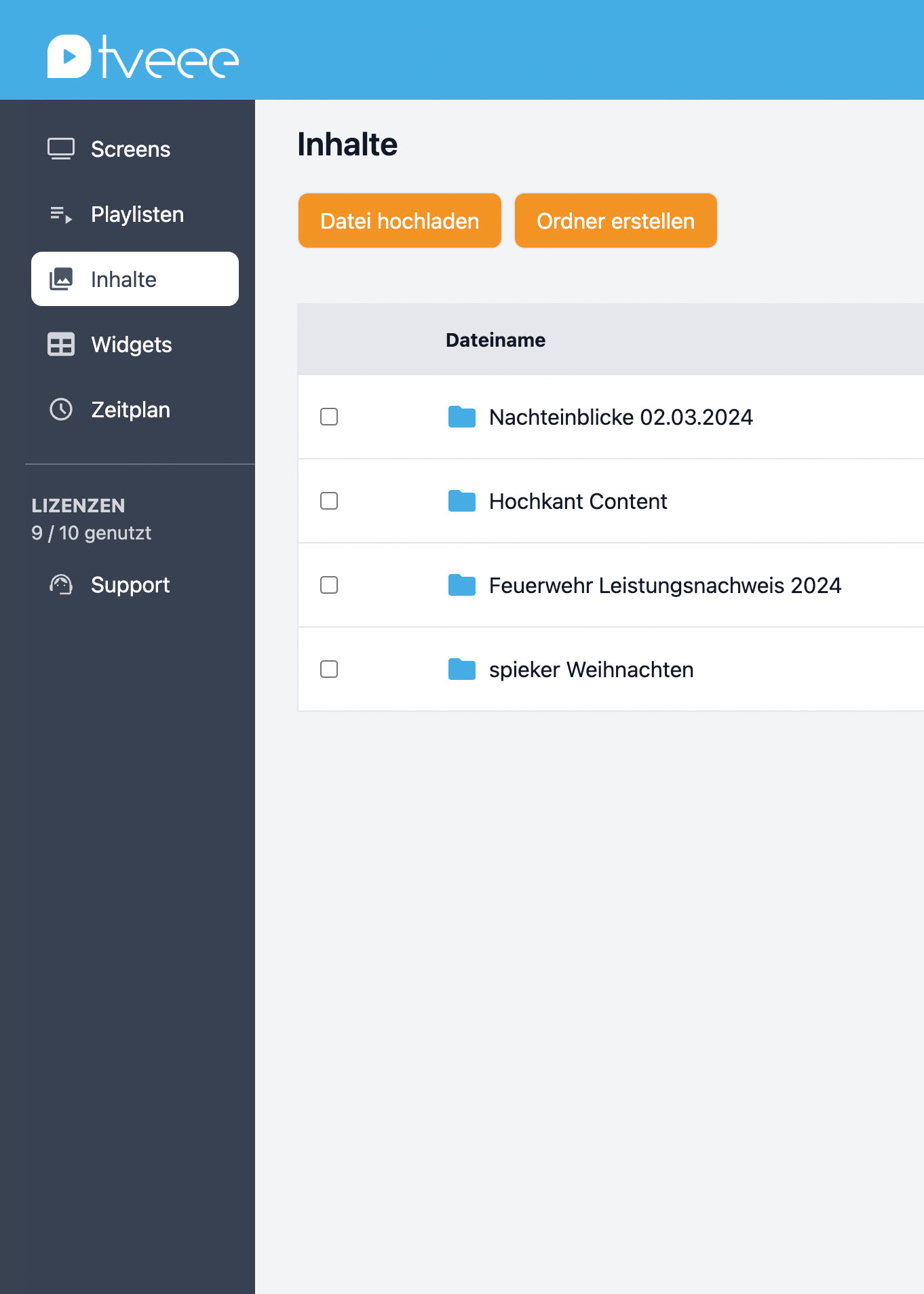Click the LIZENZEN label

pos(78,506)
